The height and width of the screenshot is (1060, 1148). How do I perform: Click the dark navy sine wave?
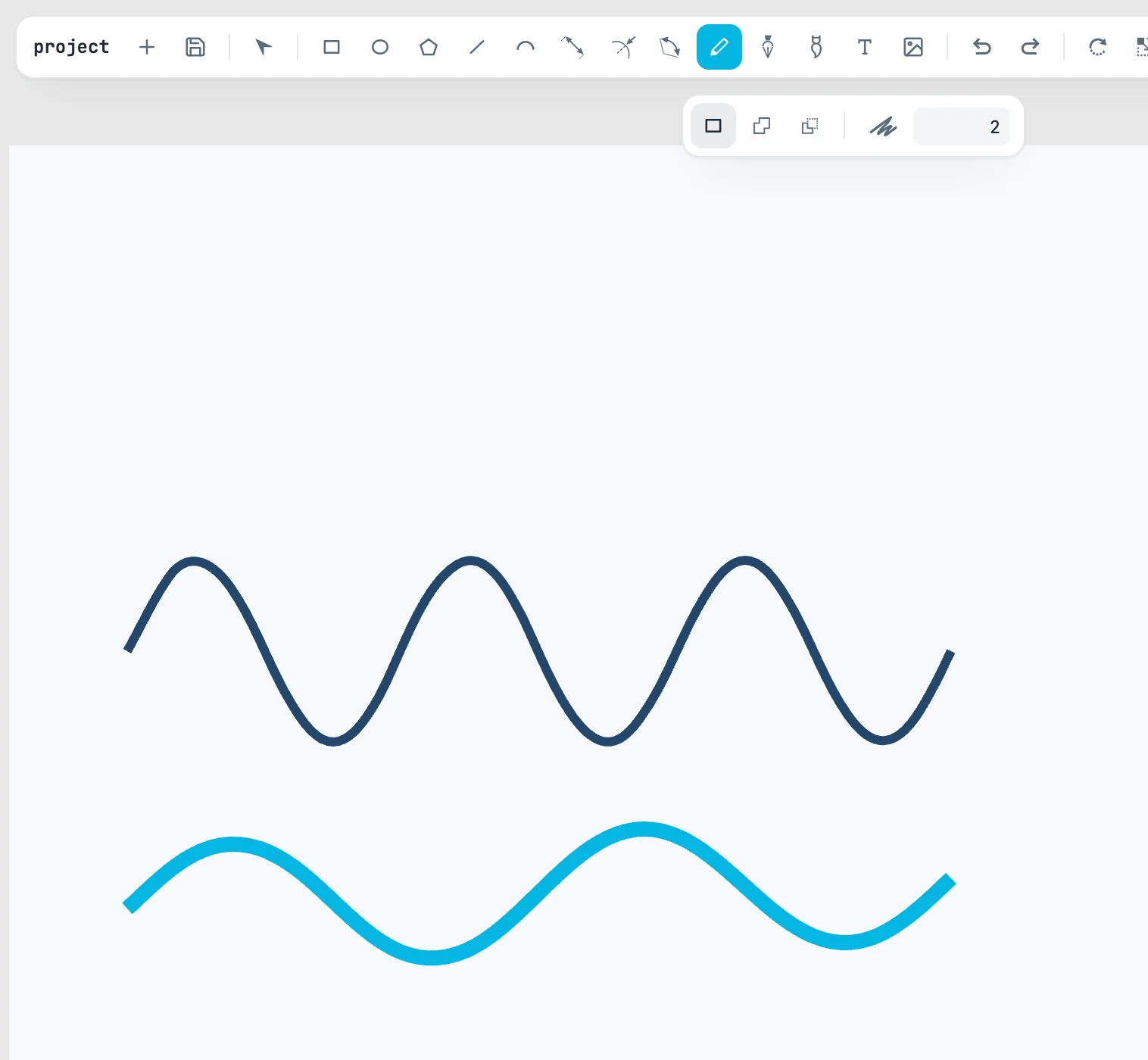click(539, 650)
